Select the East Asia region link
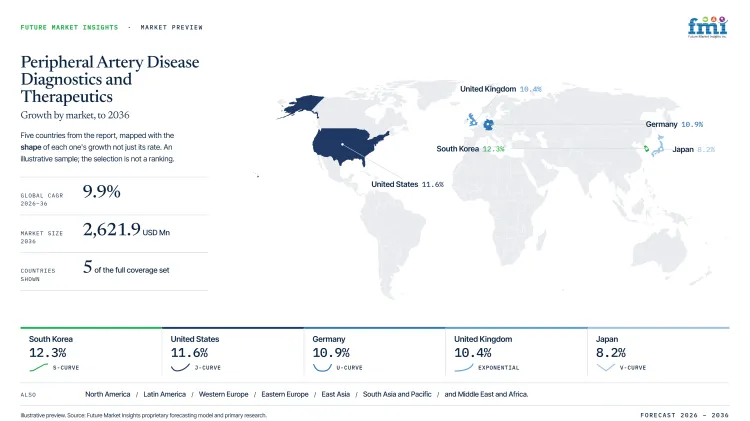The width and height of the screenshot is (750, 421). (335, 394)
